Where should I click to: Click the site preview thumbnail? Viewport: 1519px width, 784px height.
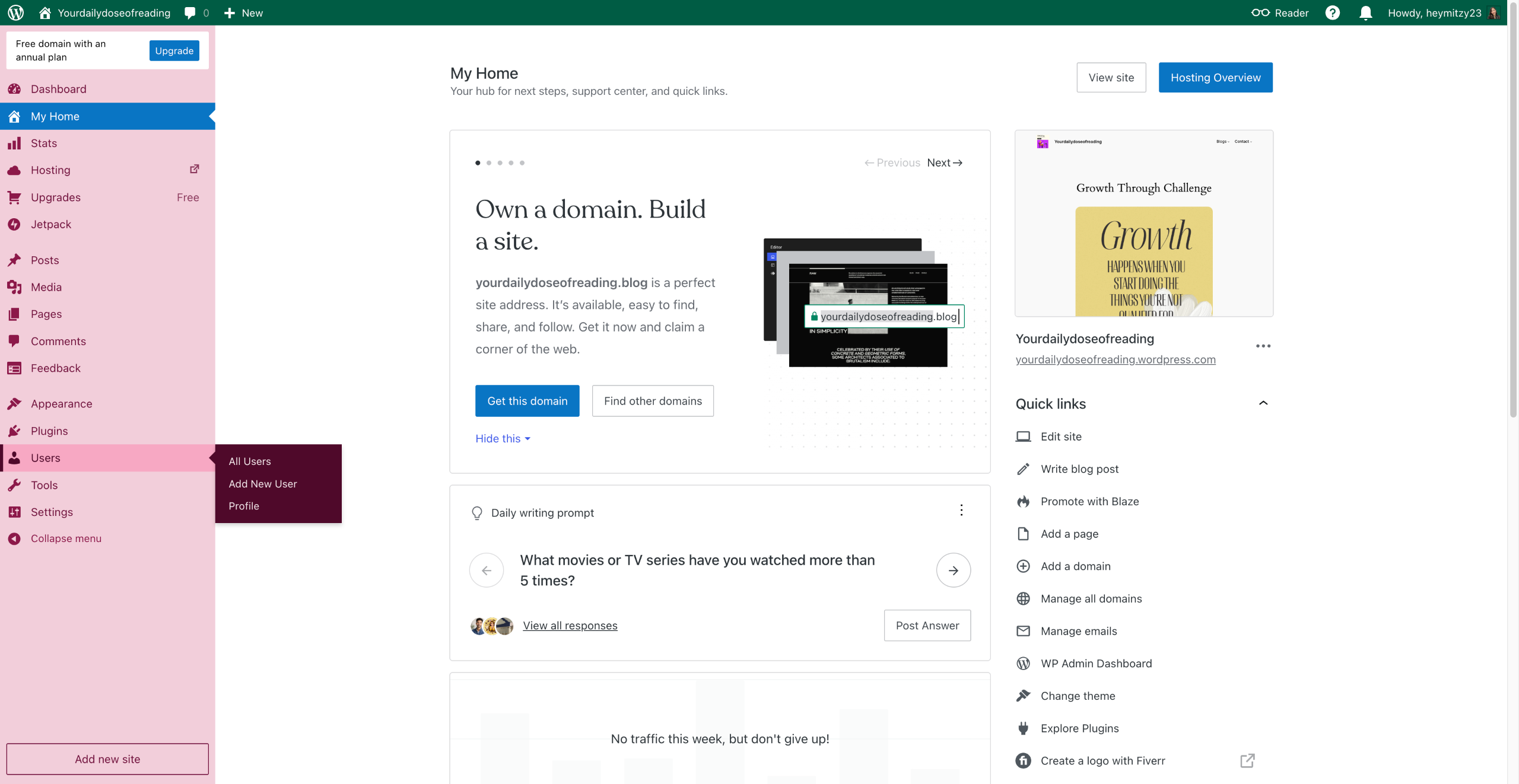click(1143, 223)
